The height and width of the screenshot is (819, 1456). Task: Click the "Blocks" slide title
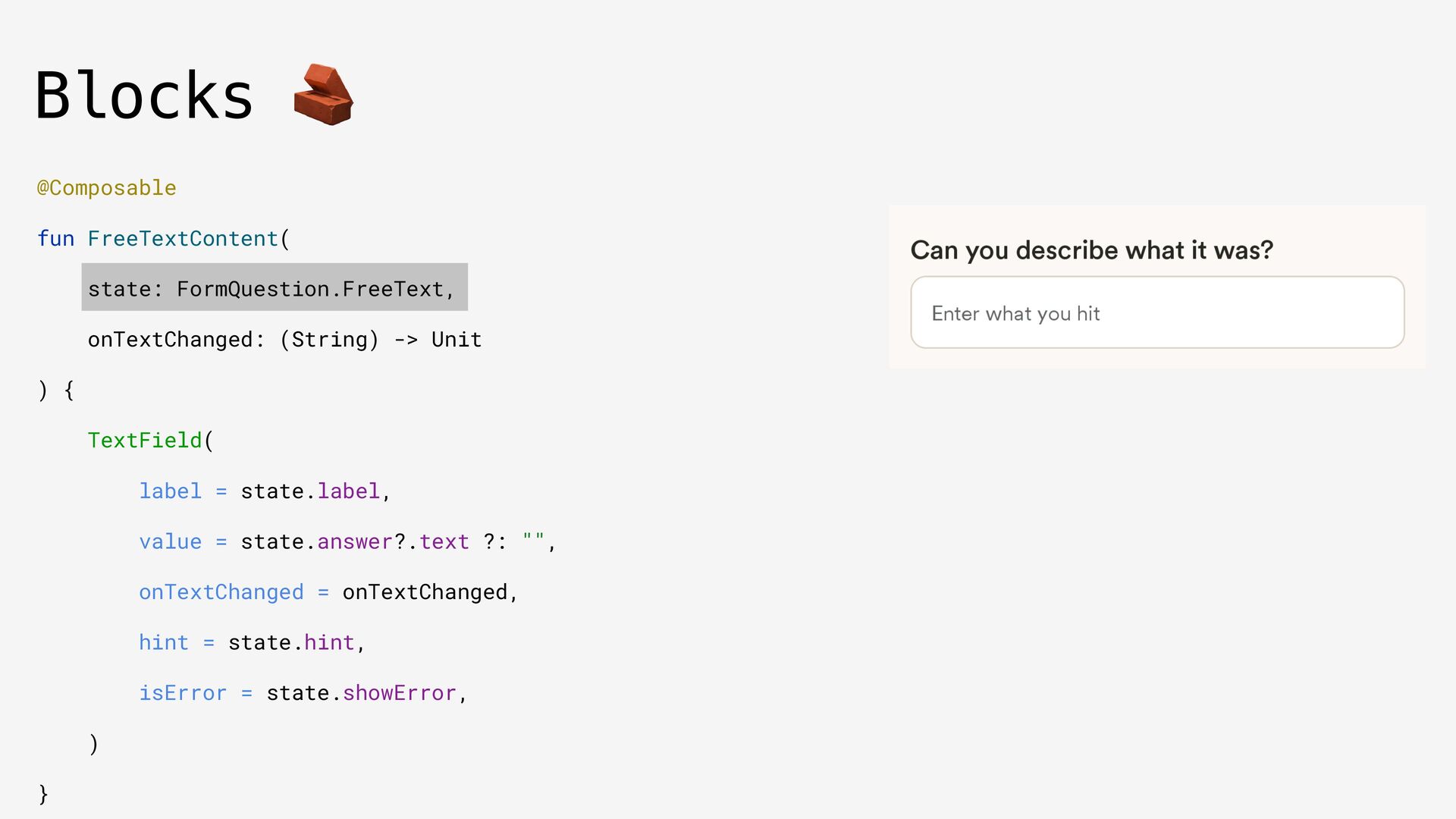(x=144, y=96)
